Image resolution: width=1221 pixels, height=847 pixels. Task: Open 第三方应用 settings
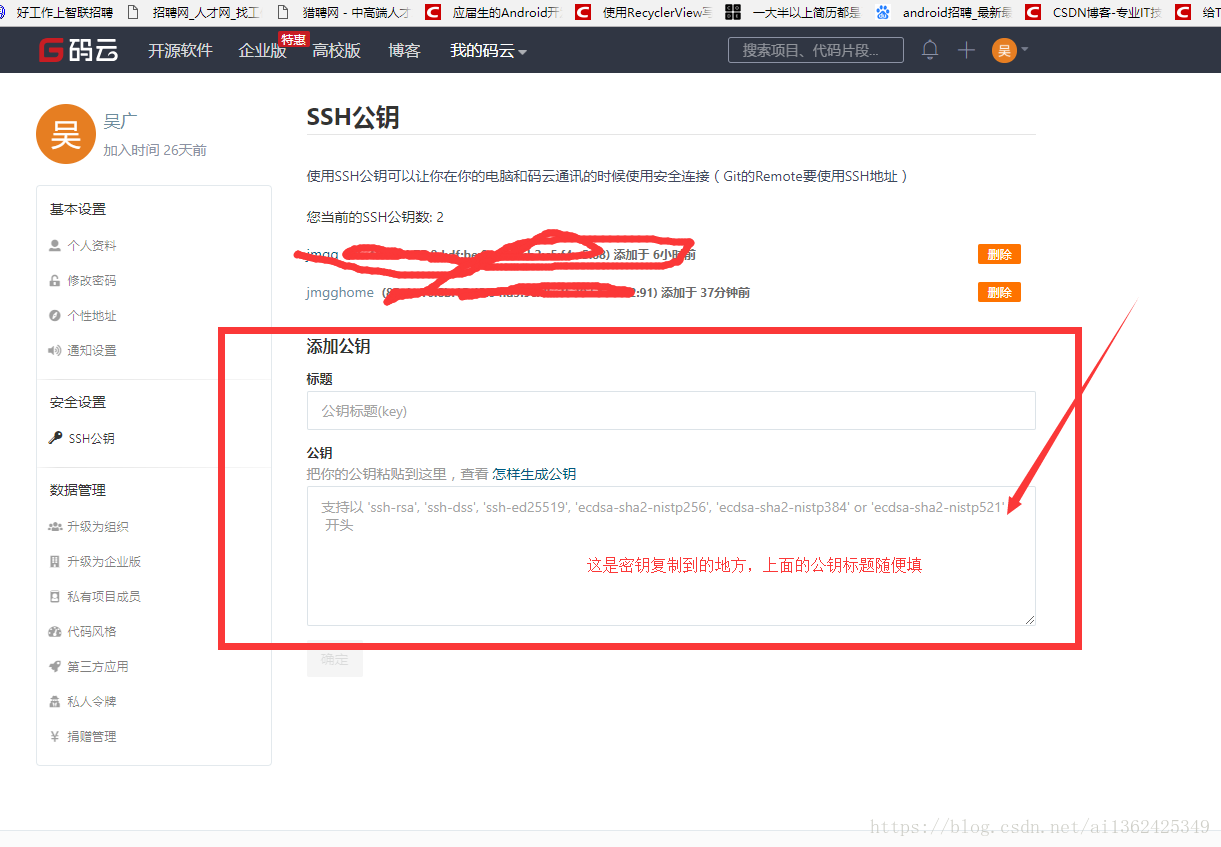(x=98, y=667)
